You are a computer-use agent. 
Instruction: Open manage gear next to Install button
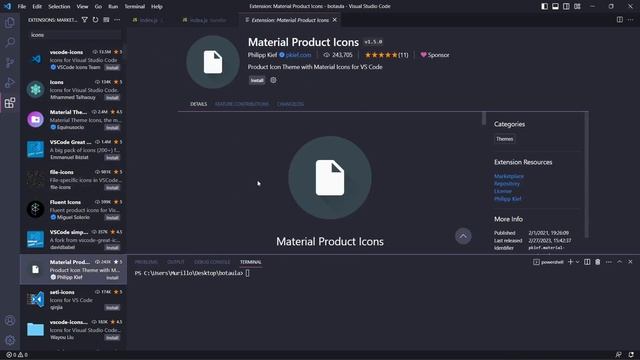pos(273,80)
